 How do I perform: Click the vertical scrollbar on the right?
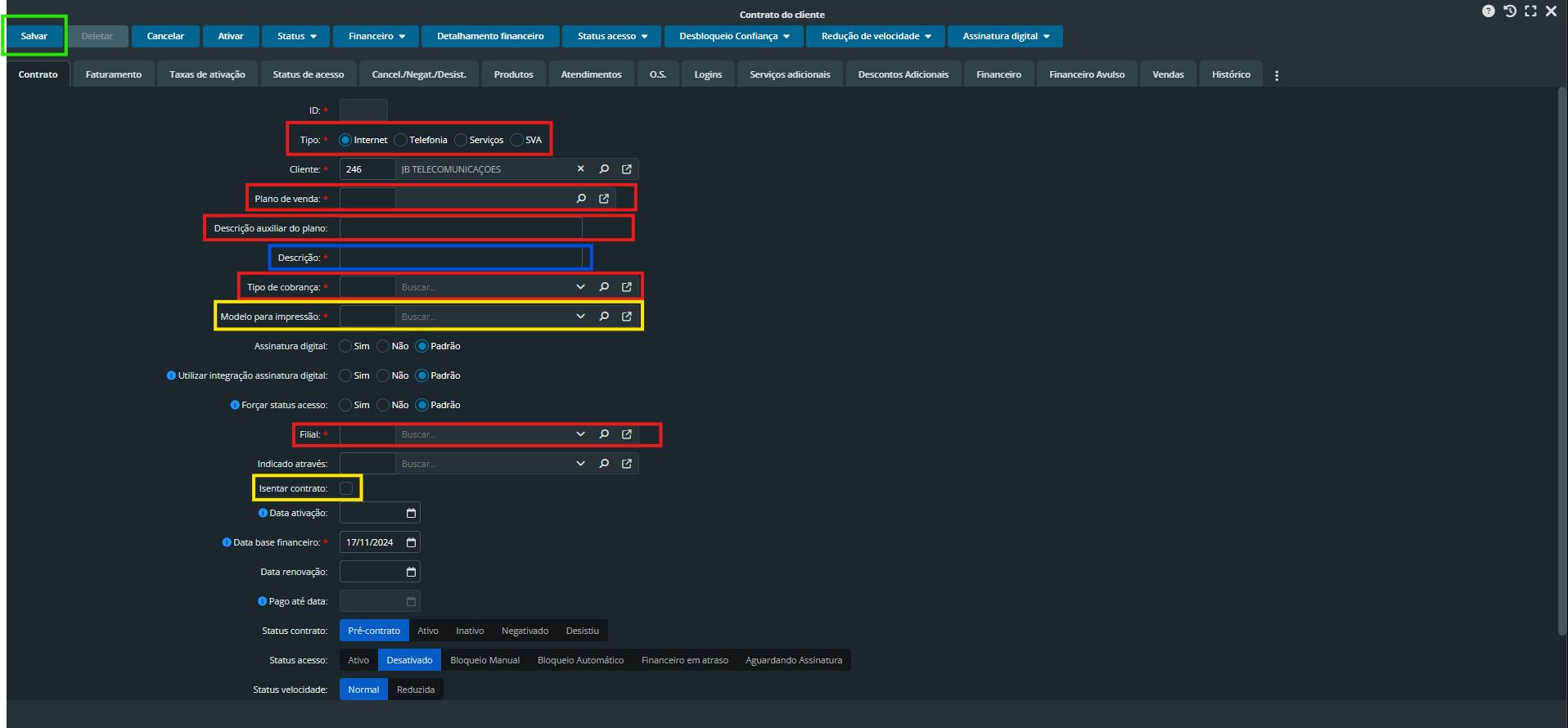pos(1561,360)
